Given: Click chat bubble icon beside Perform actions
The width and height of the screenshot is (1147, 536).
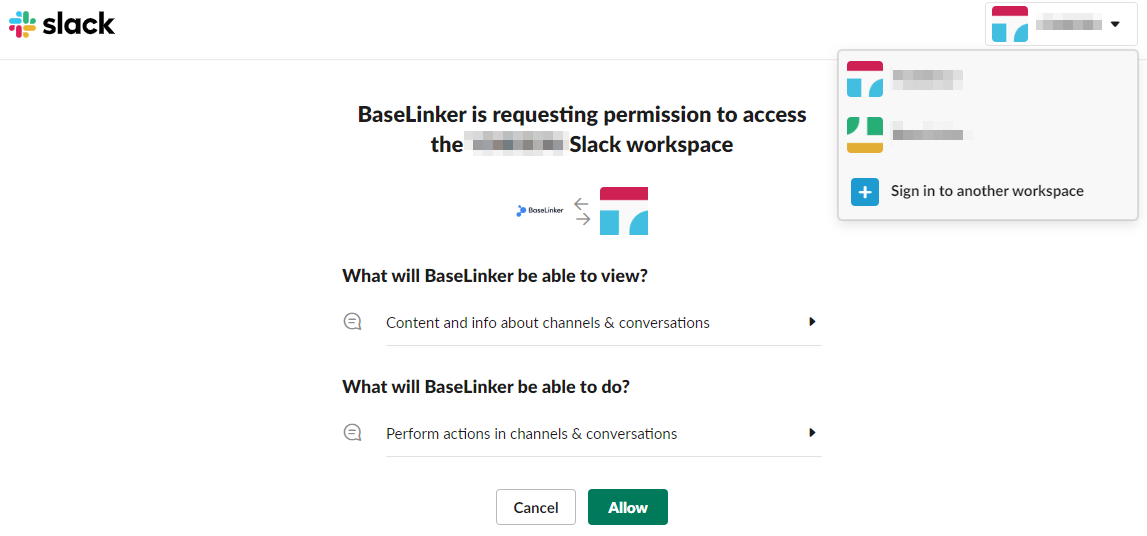Looking at the screenshot, I should coord(352,433).
